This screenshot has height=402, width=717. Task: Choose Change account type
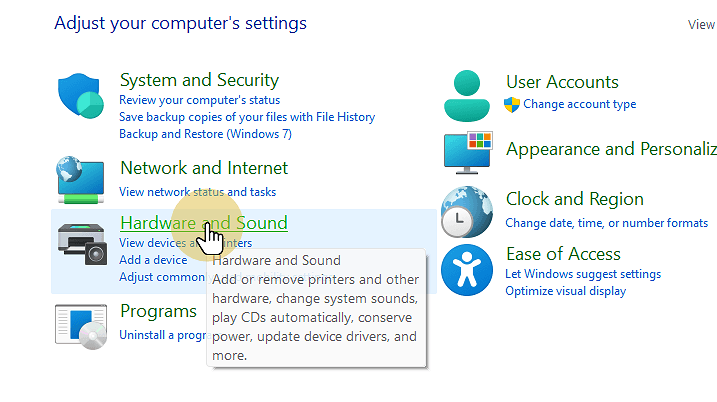(579, 104)
